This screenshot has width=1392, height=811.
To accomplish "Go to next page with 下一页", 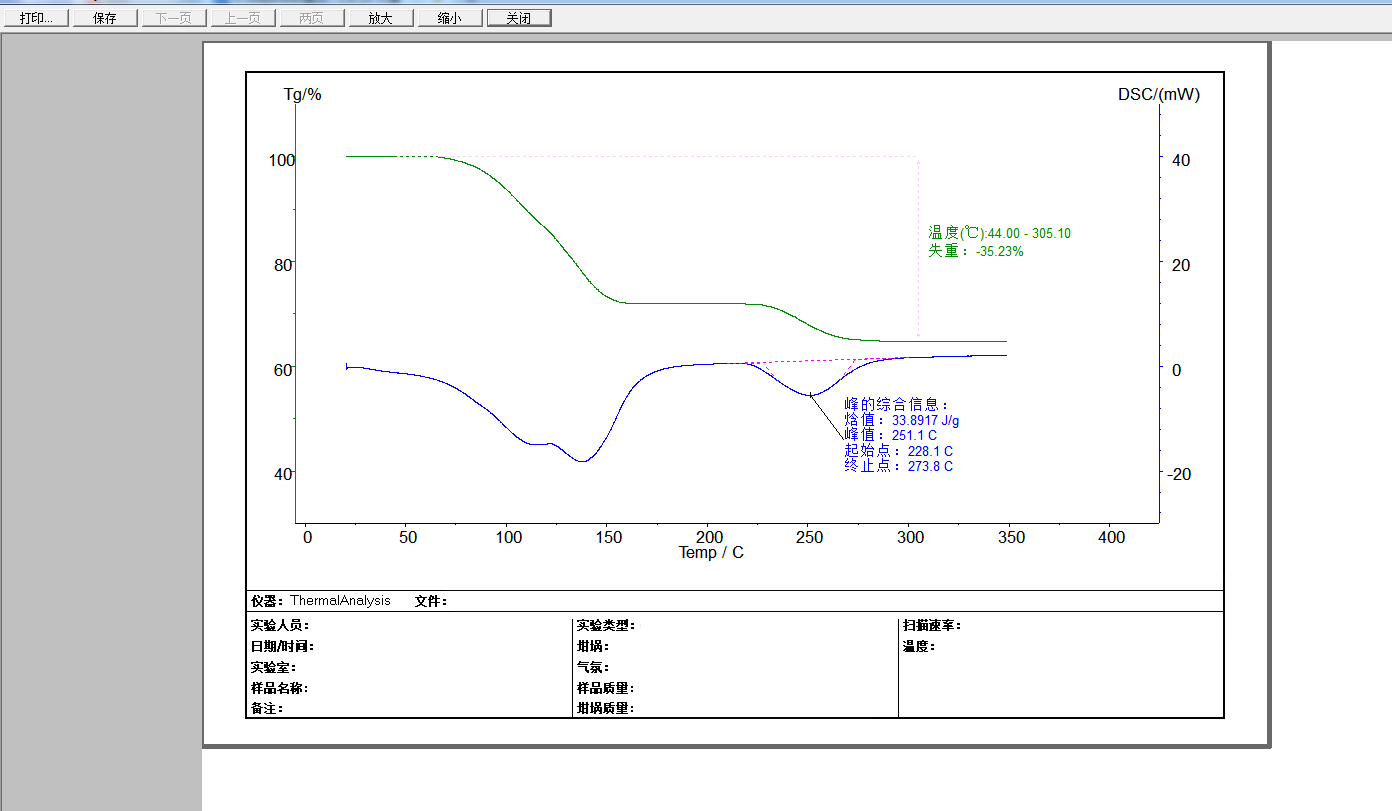I will (x=174, y=18).
